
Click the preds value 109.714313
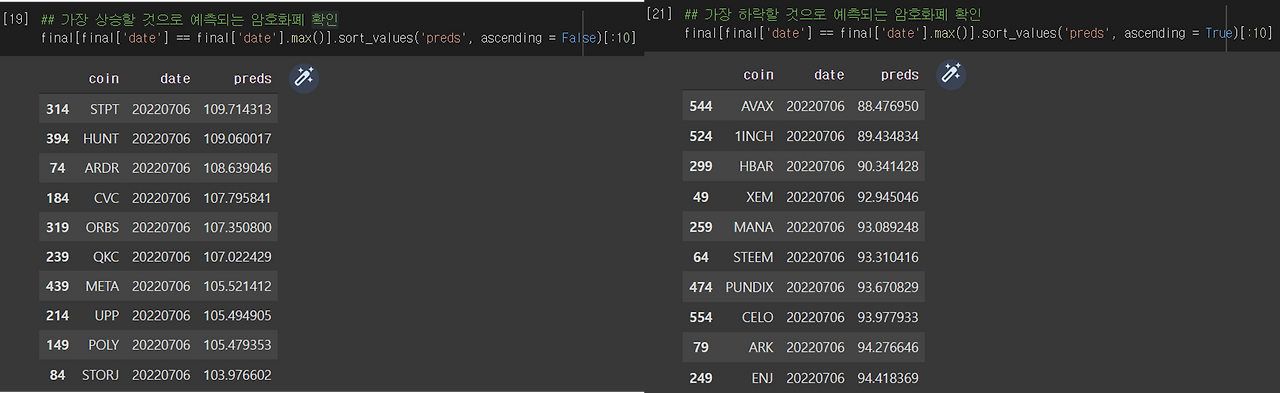click(237, 109)
